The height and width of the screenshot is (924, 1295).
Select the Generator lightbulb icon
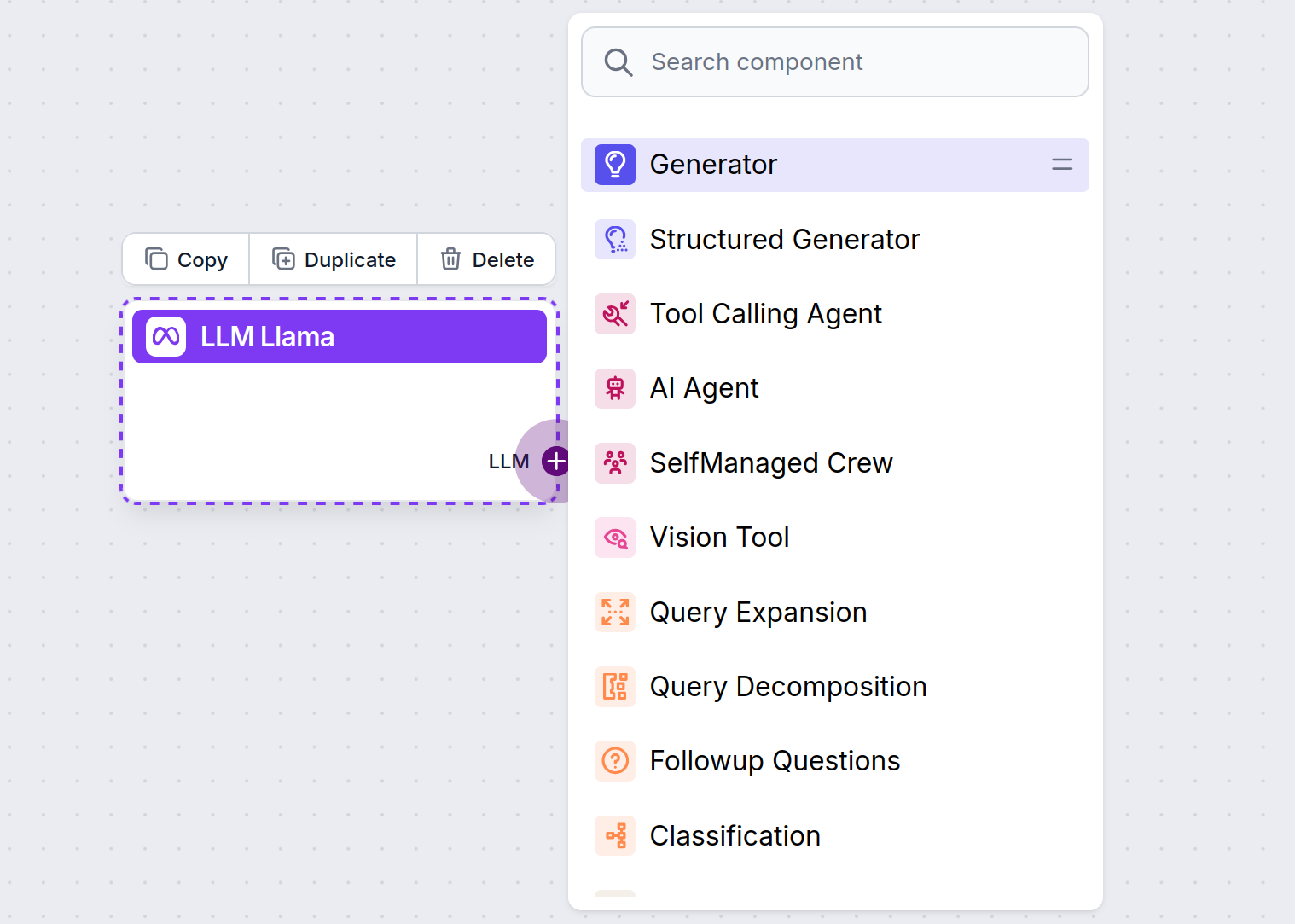pos(614,164)
